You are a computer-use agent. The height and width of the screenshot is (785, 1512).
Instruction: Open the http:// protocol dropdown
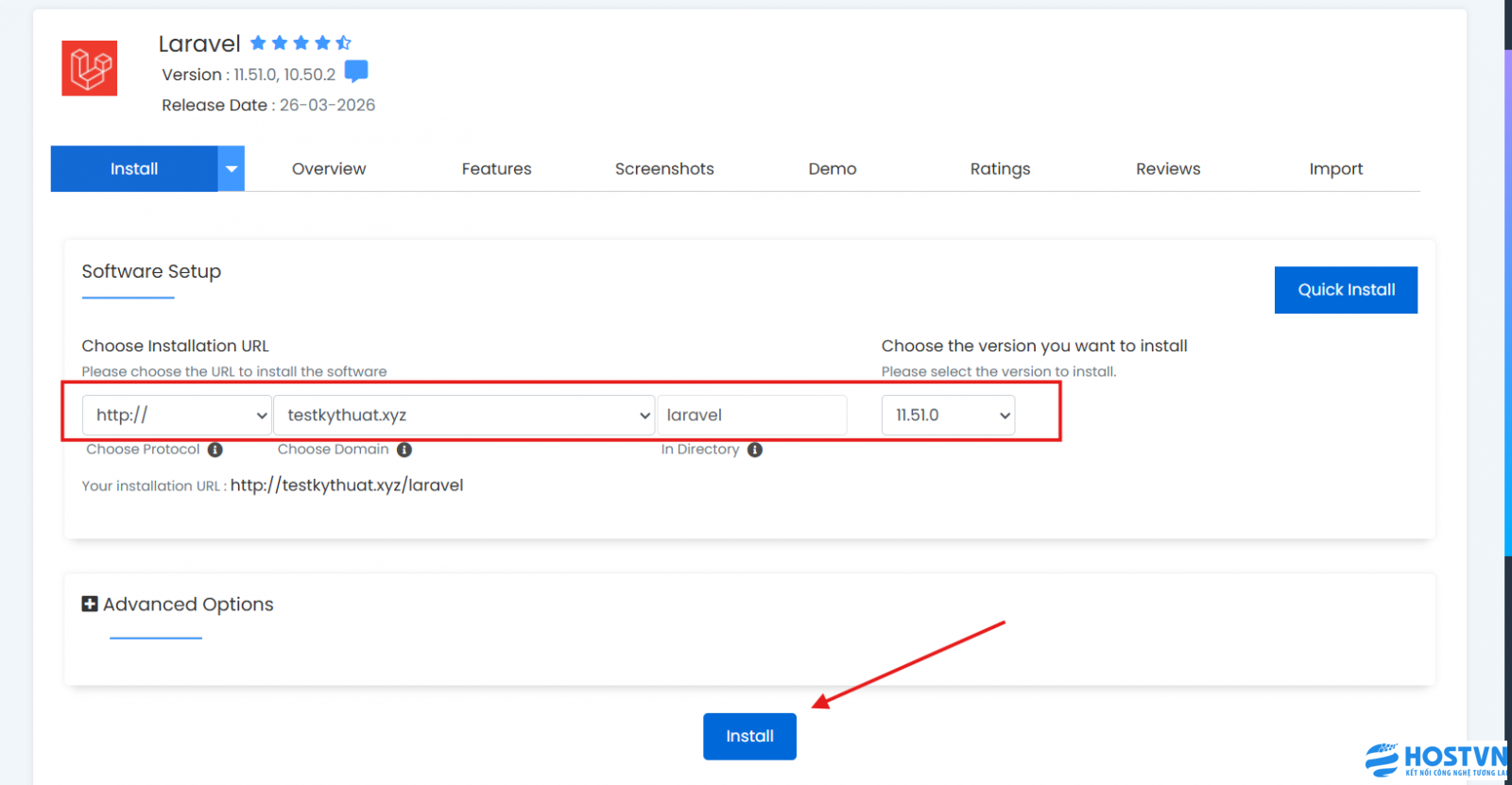pyautogui.click(x=177, y=415)
